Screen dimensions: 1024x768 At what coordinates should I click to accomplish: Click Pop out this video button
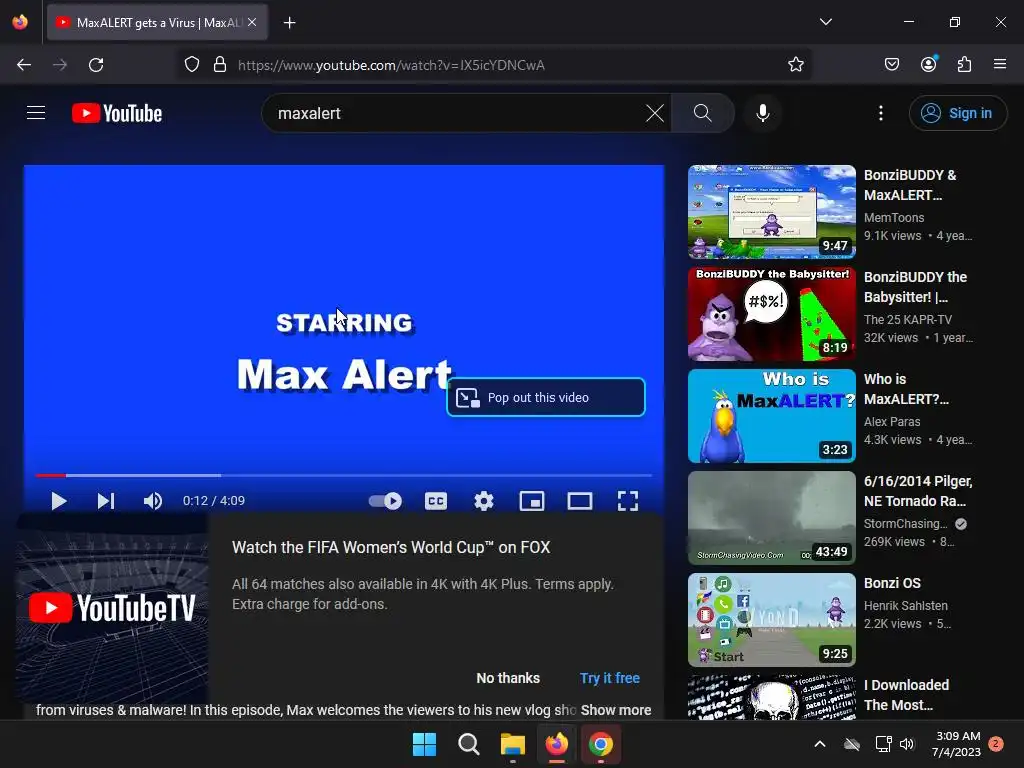[546, 397]
